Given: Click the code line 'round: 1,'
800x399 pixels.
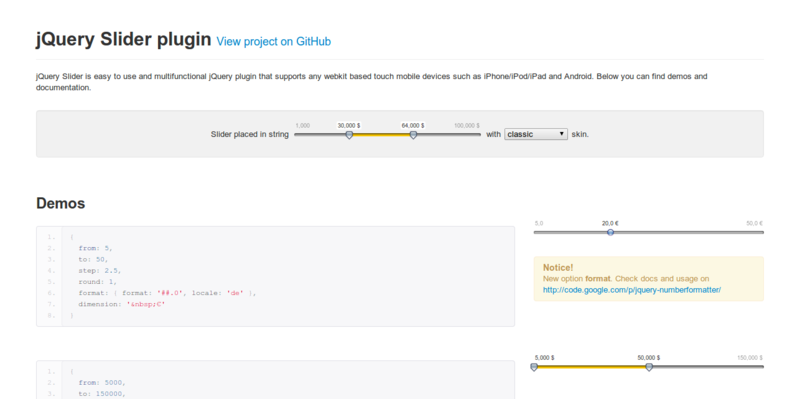Looking at the screenshot, I should pyautogui.click(x=98, y=282).
